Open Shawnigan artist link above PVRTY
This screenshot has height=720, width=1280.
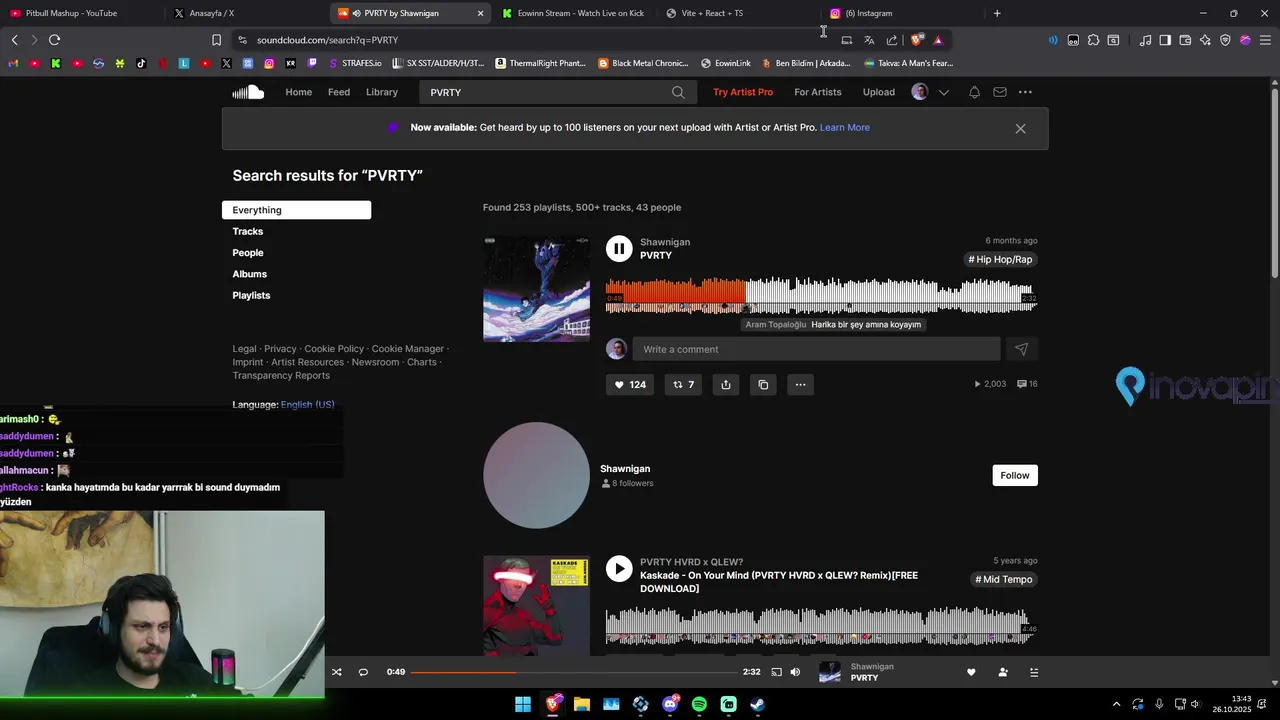tap(665, 242)
